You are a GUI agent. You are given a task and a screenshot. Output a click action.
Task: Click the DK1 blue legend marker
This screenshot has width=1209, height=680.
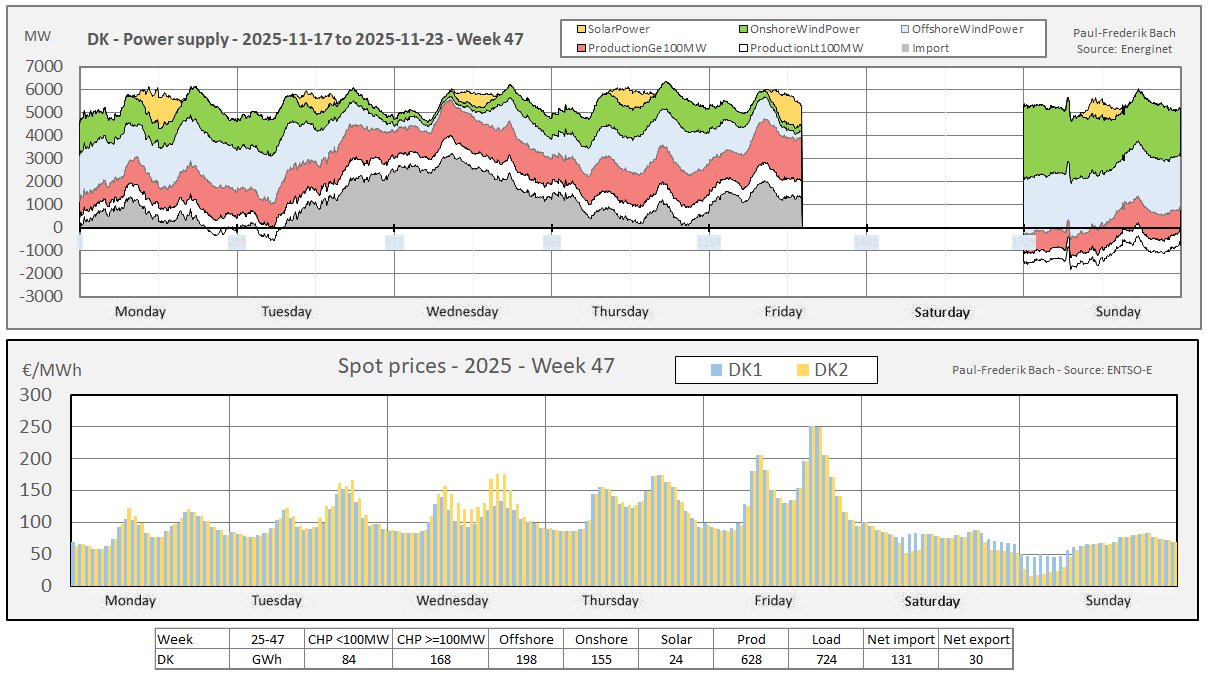(713, 370)
